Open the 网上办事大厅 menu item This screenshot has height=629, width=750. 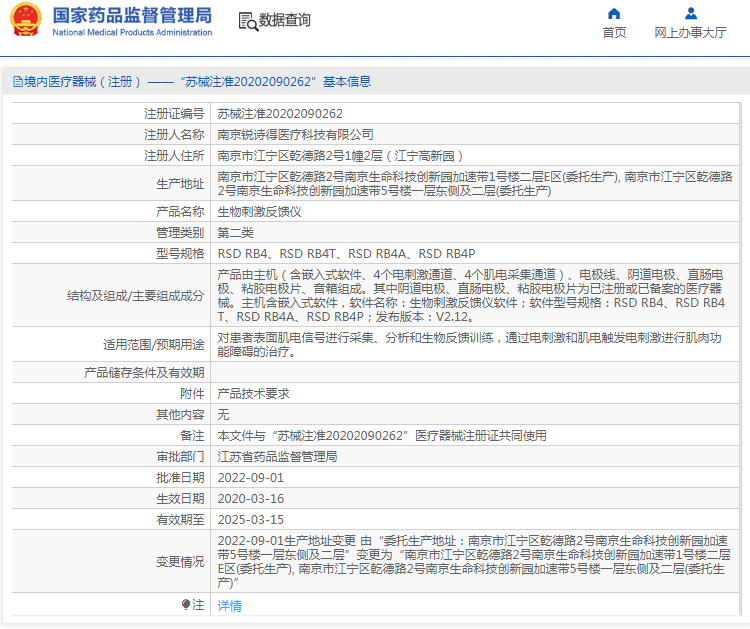690,32
